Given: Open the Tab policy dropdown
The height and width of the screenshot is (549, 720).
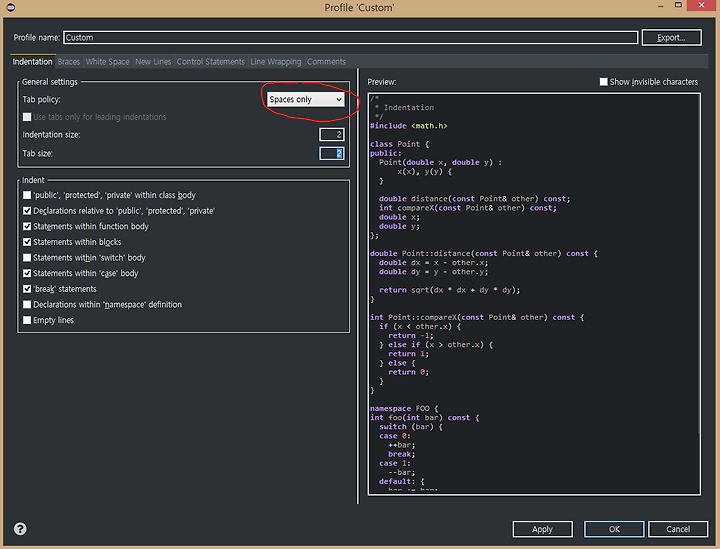Looking at the screenshot, I should [x=306, y=100].
